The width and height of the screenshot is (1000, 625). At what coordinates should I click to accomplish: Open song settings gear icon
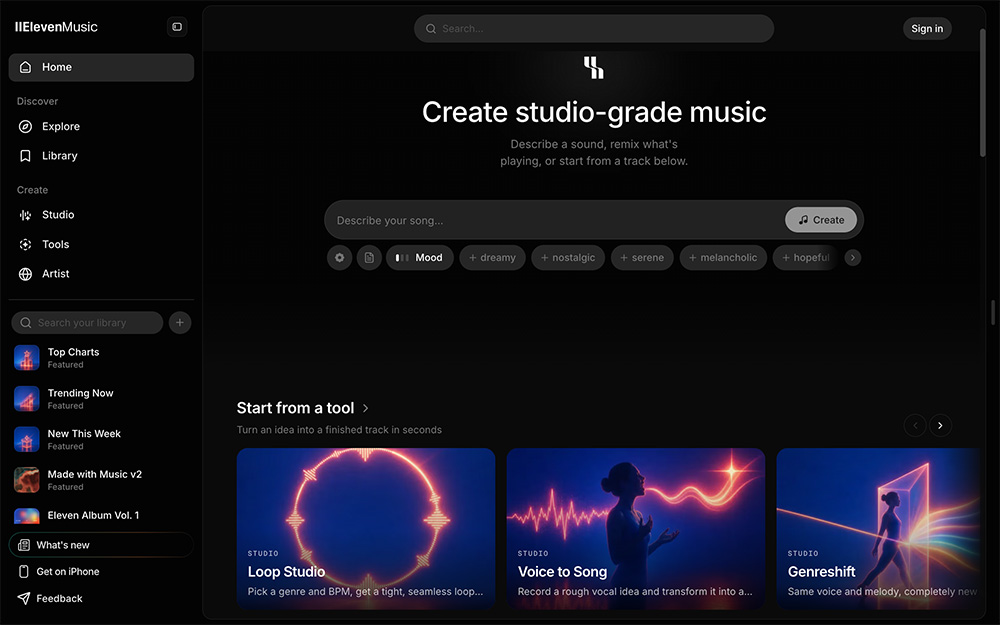(339, 258)
